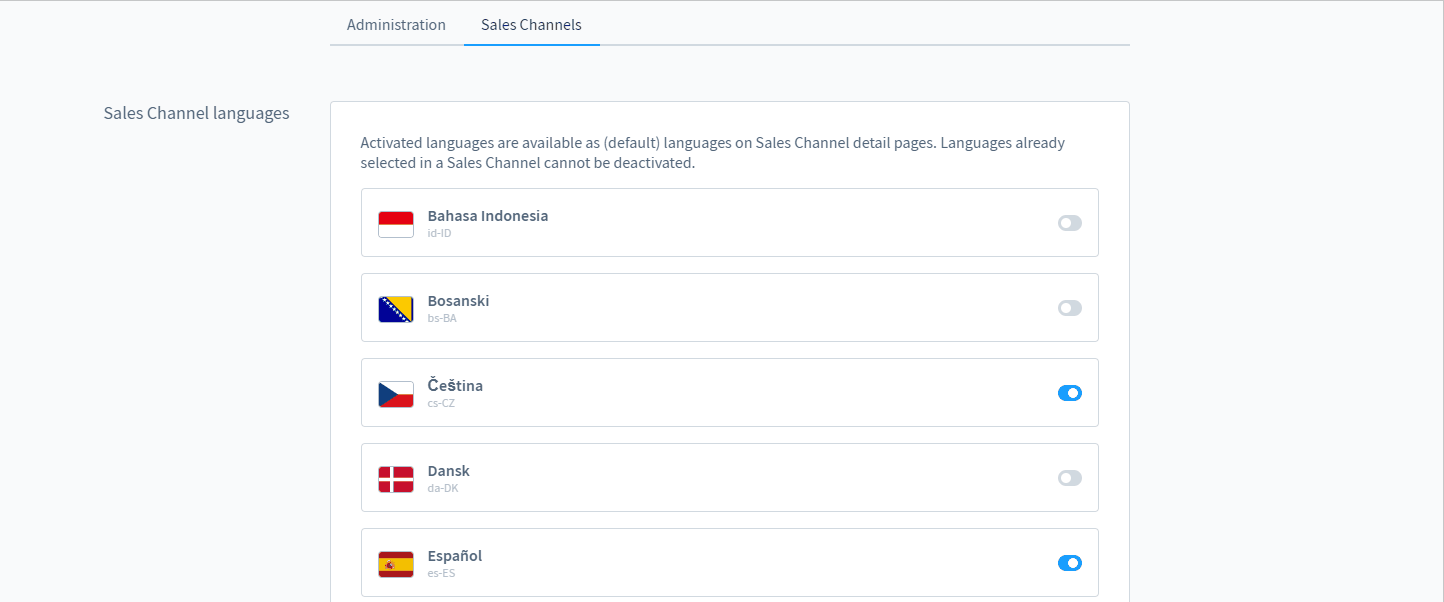Click the Bosnian flag icon
This screenshot has width=1444, height=602.
click(396, 309)
